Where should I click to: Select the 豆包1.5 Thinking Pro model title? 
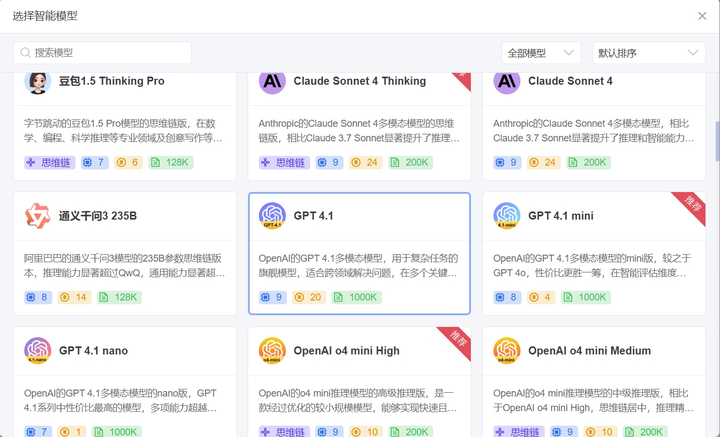112,81
